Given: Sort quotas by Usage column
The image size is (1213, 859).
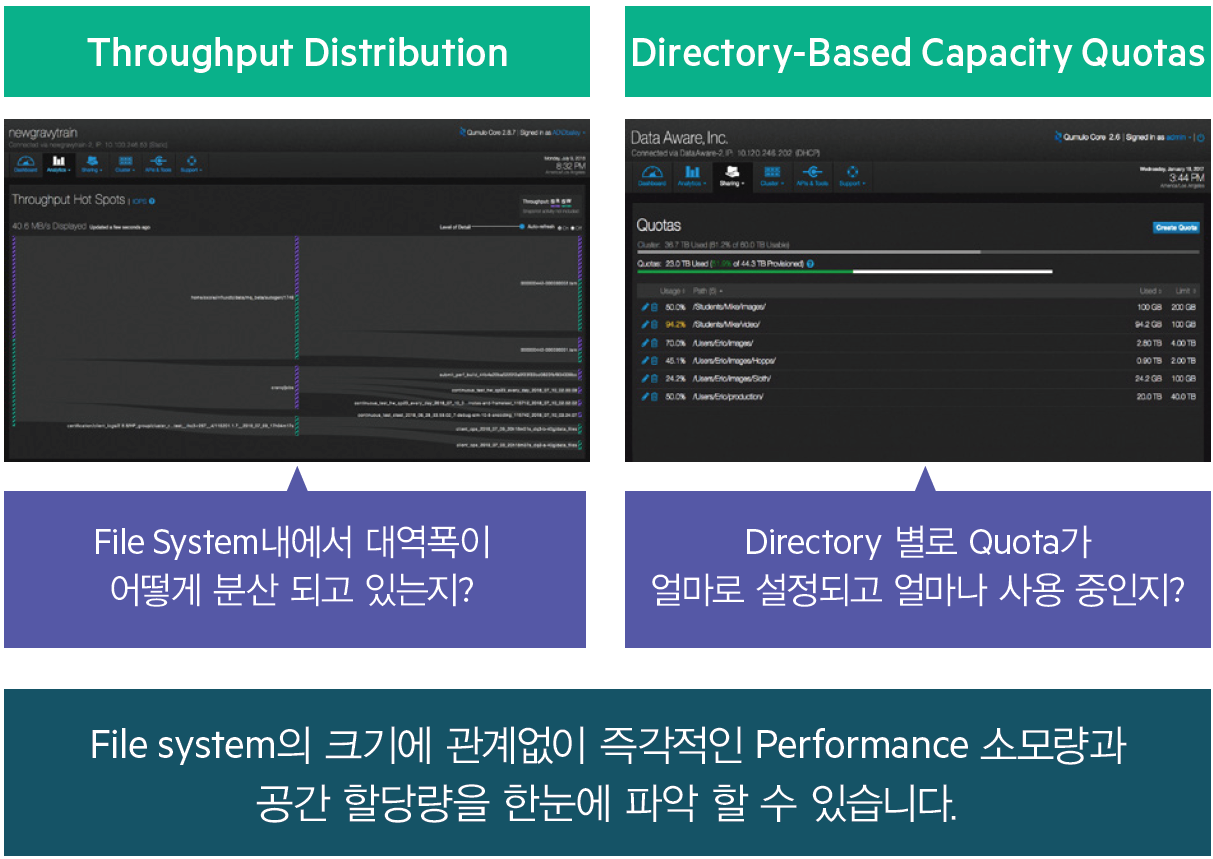Looking at the screenshot, I should (672, 291).
